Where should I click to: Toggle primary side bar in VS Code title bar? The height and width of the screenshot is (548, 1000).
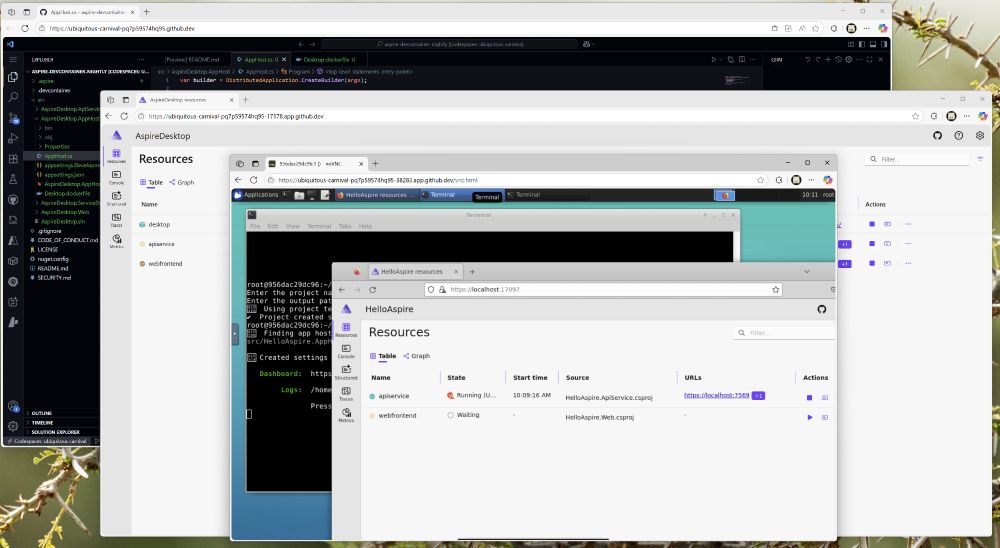click(x=862, y=44)
